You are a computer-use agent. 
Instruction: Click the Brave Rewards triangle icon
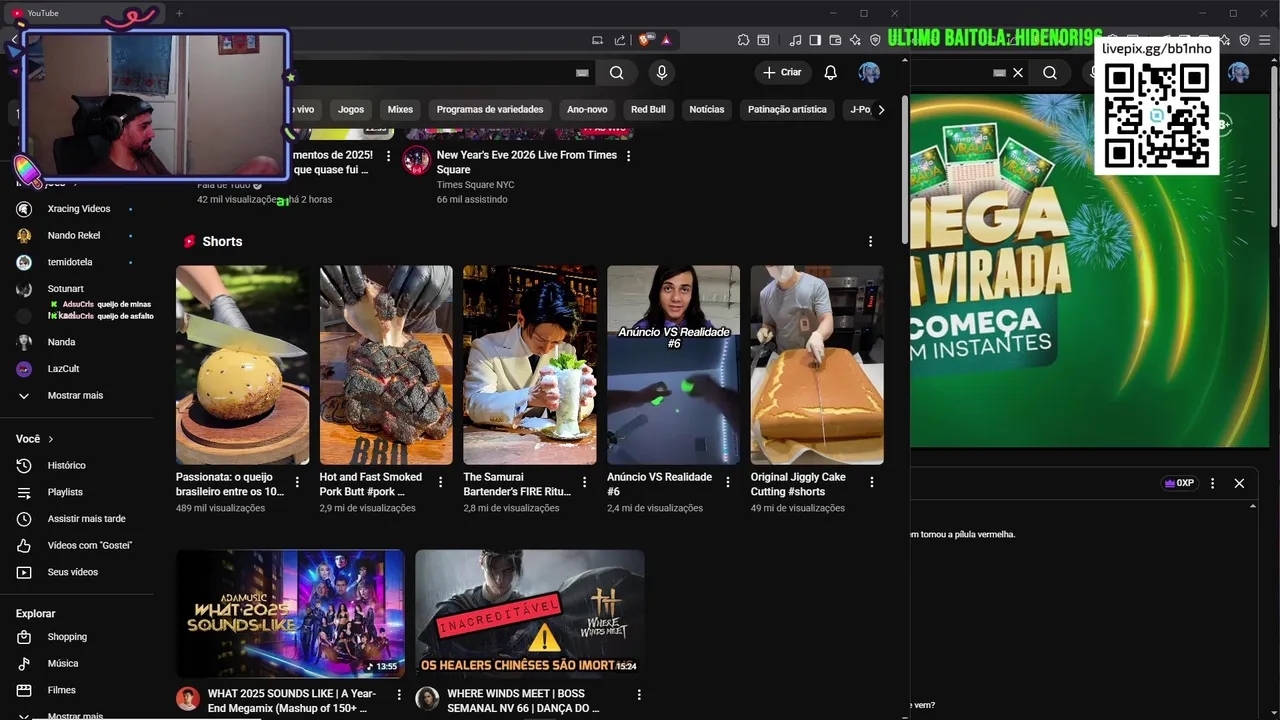point(666,40)
